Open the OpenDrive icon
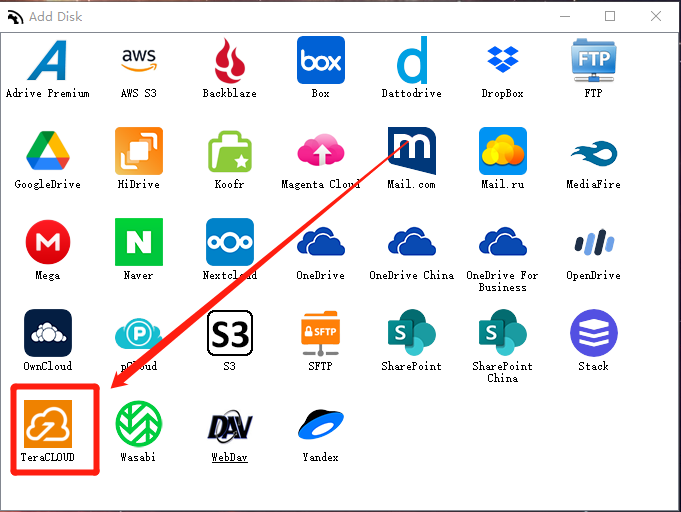Viewport: 681px width, 512px height. tap(593, 242)
